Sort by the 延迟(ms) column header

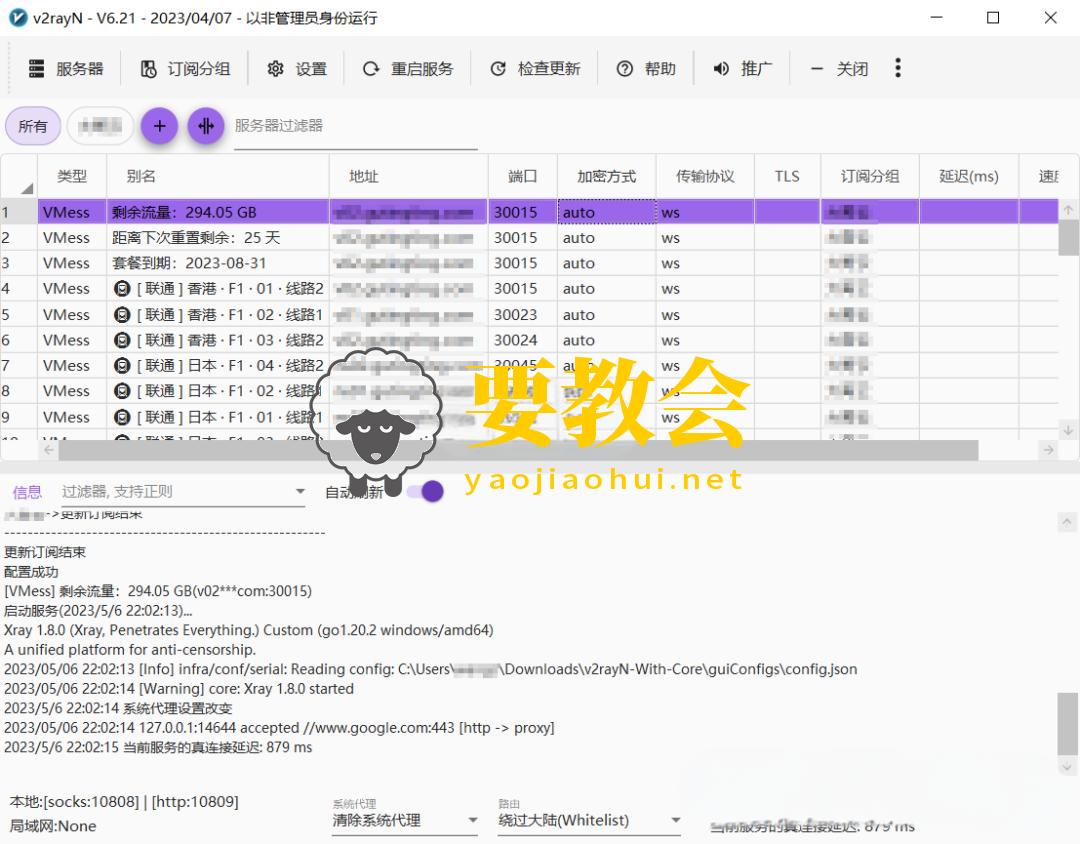coord(969,176)
